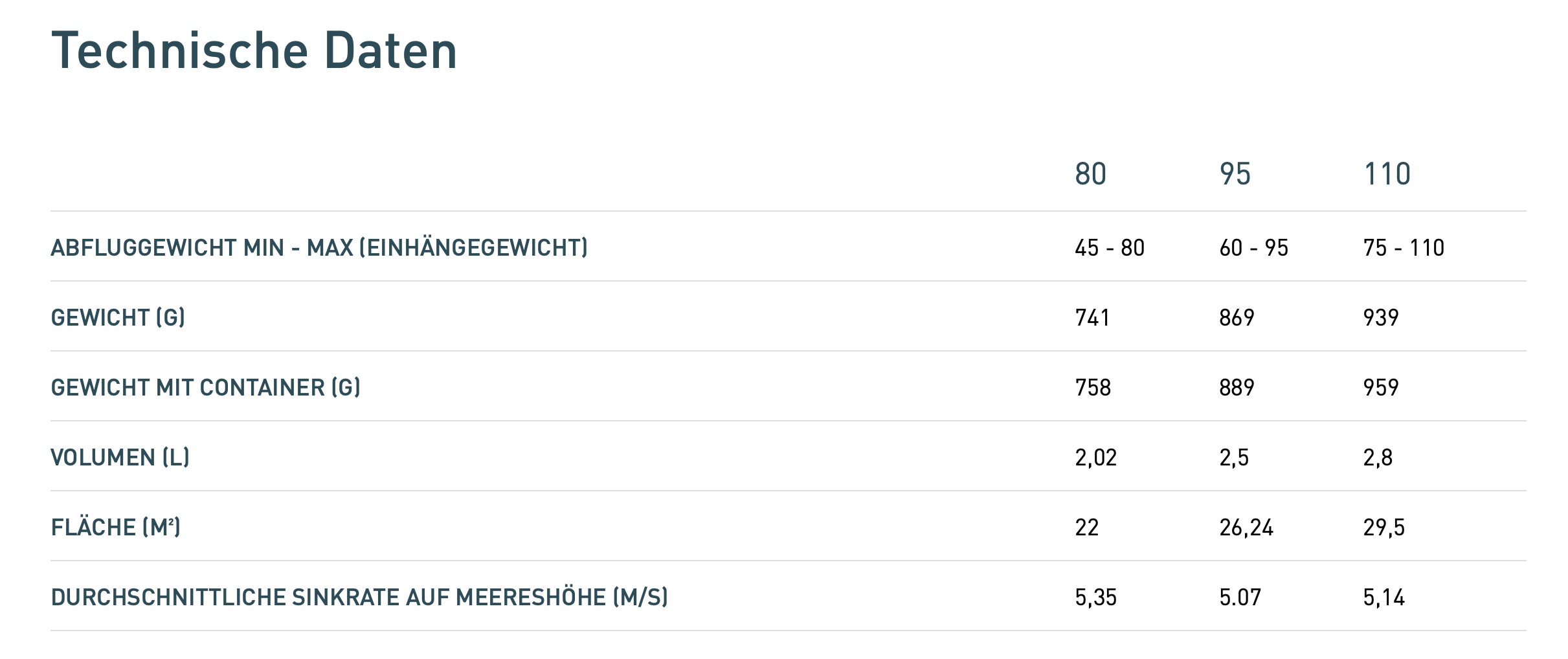Click the 959 container weight value

(1381, 388)
